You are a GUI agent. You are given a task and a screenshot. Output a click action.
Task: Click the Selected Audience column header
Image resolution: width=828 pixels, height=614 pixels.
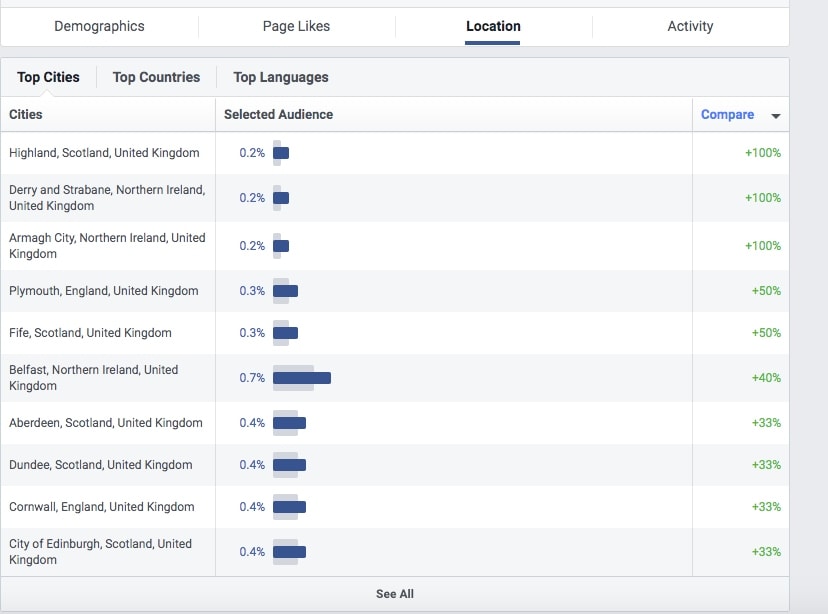pos(278,115)
